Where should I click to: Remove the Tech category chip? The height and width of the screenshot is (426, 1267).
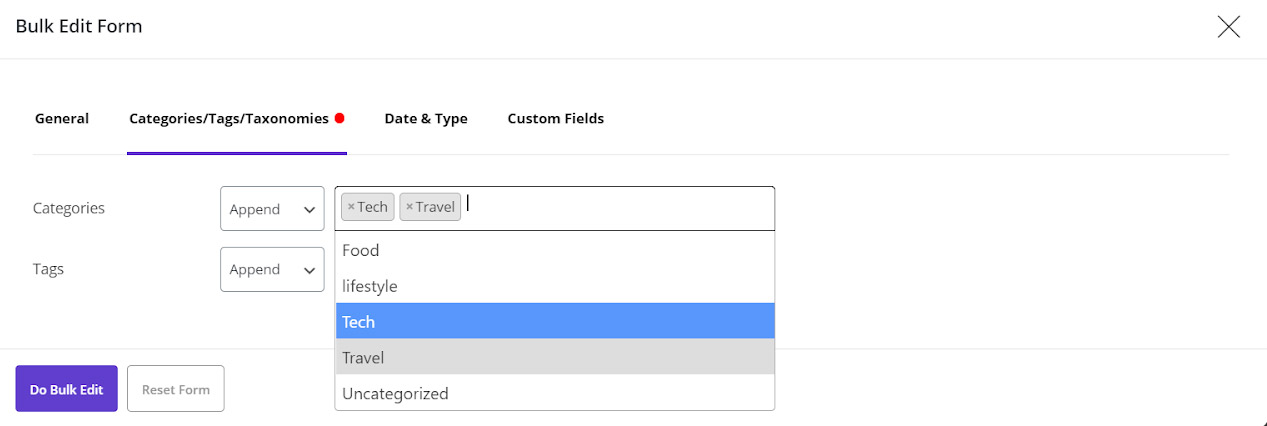tap(351, 207)
